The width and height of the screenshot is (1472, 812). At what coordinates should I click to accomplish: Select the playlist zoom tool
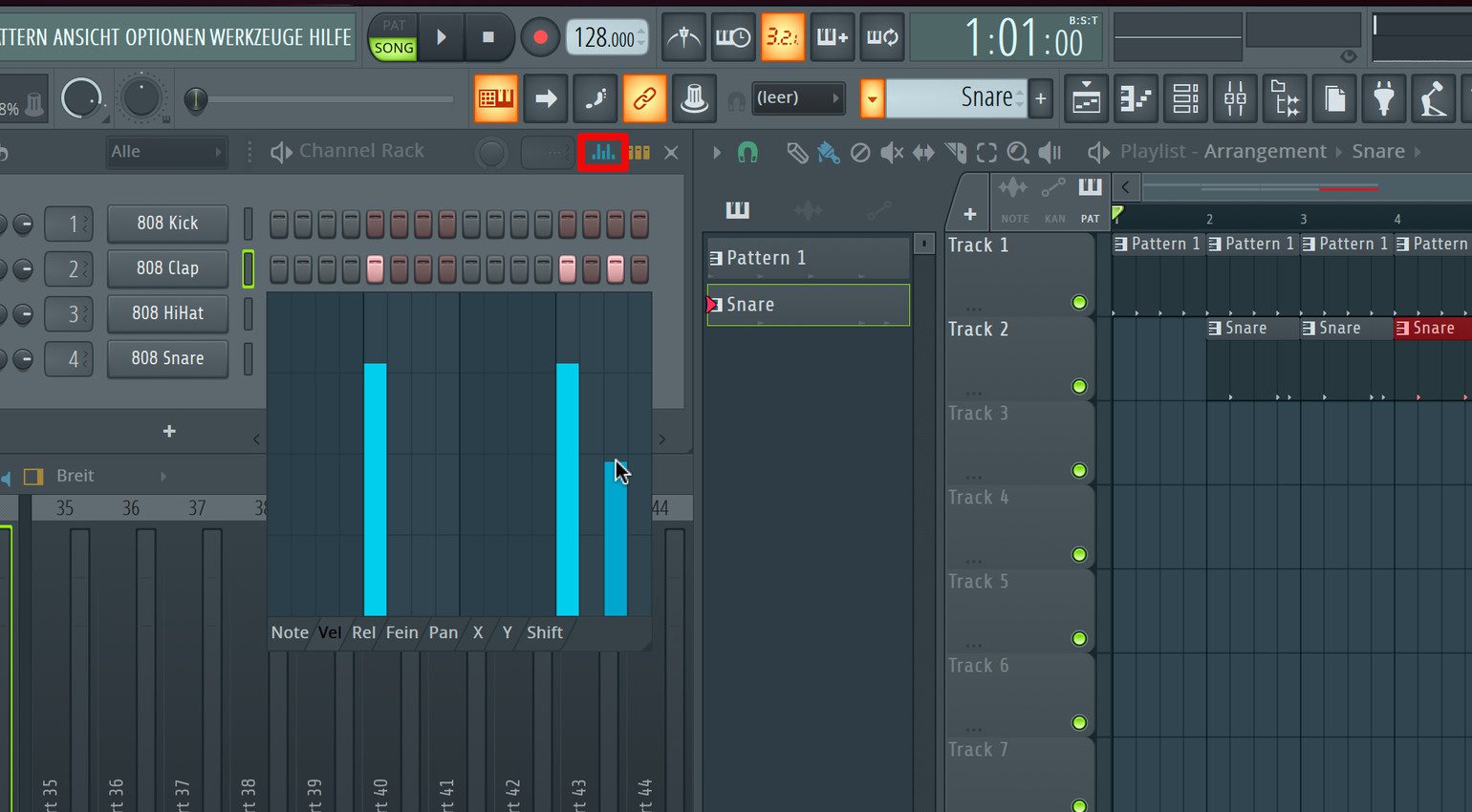point(1018,152)
